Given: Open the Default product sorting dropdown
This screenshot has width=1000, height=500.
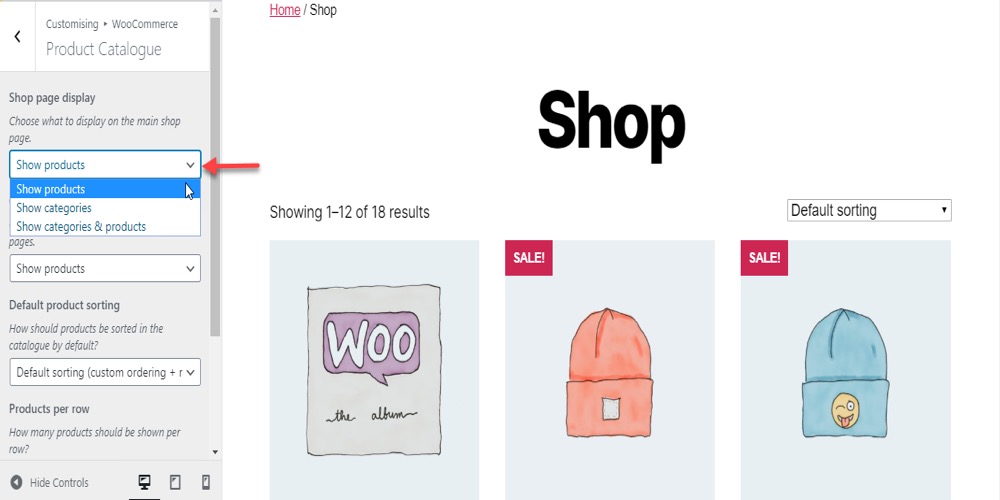Looking at the screenshot, I should click(x=105, y=372).
